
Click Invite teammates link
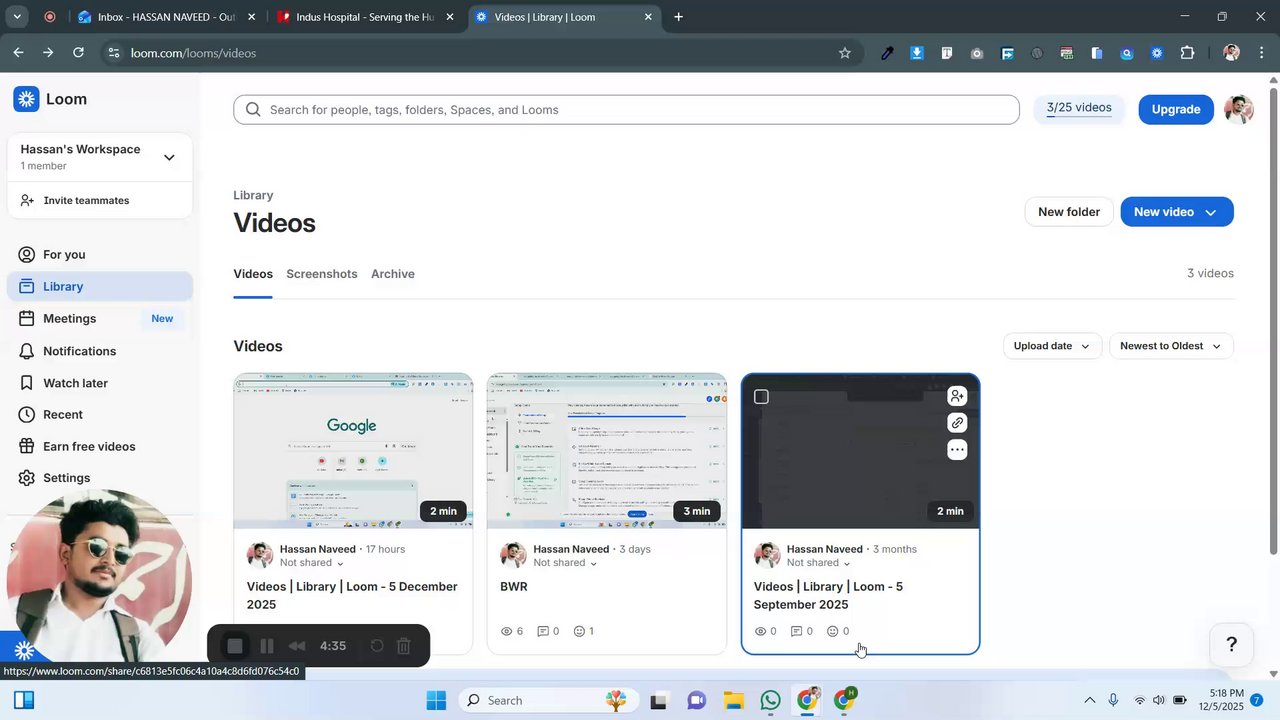click(75, 201)
